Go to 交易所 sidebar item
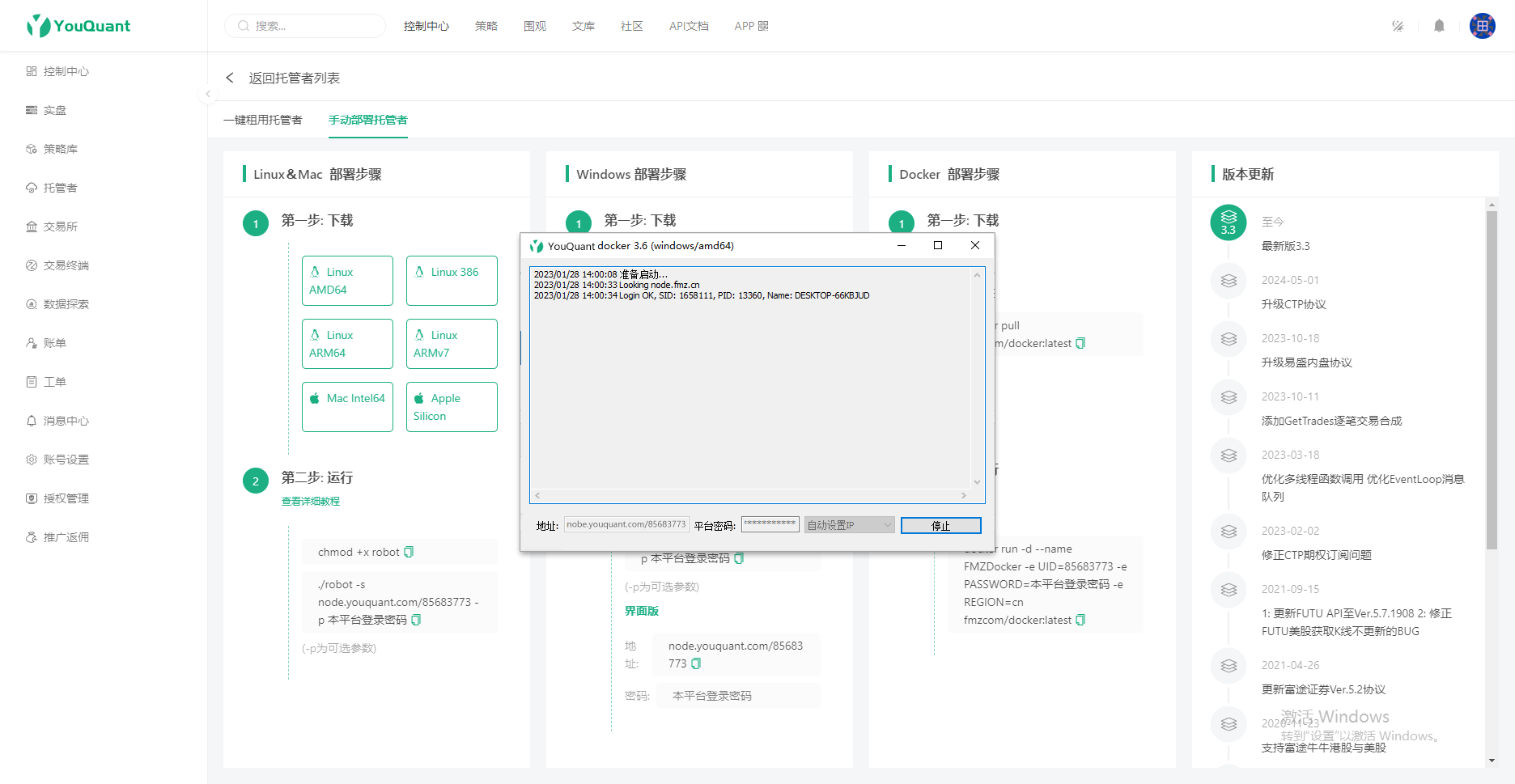This screenshot has width=1515, height=784. pos(60,227)
